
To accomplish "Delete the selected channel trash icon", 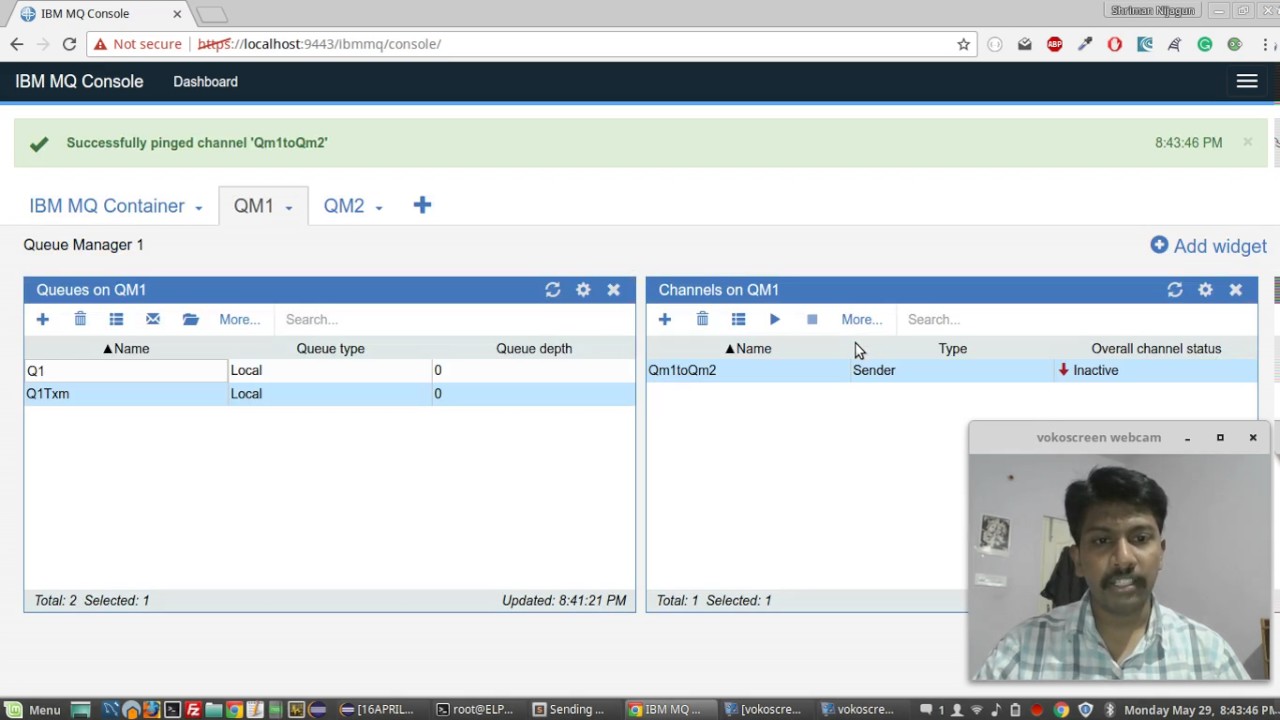I will click(x=702, y=319).
